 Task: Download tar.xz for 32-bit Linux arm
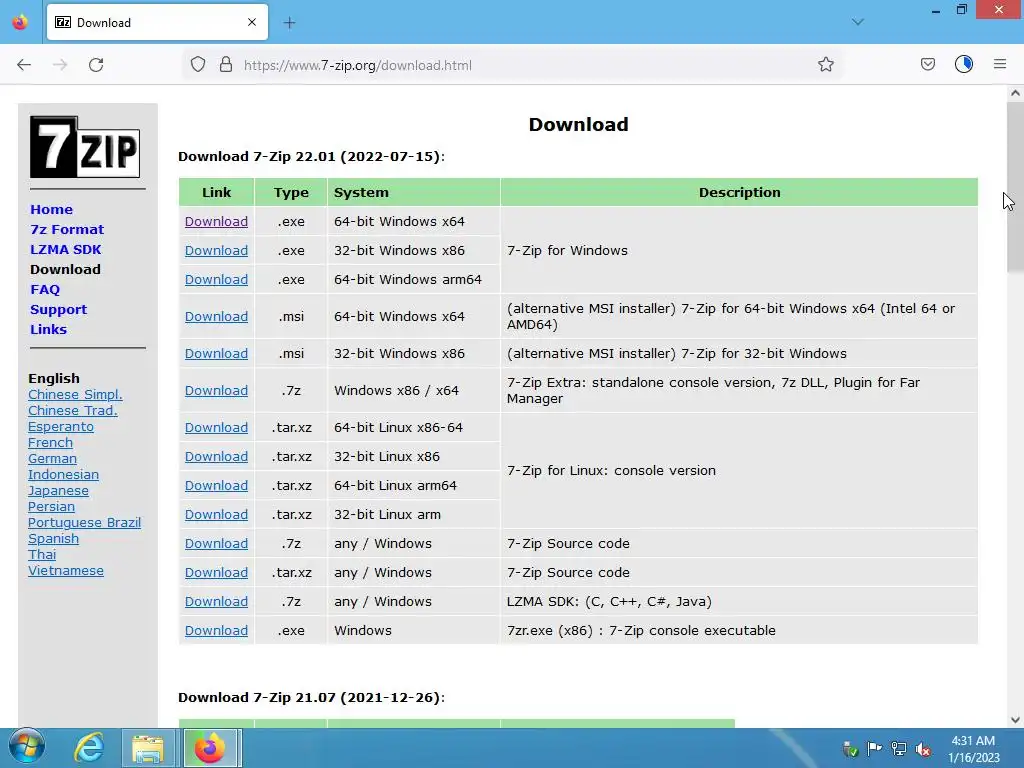click(216, 515)
